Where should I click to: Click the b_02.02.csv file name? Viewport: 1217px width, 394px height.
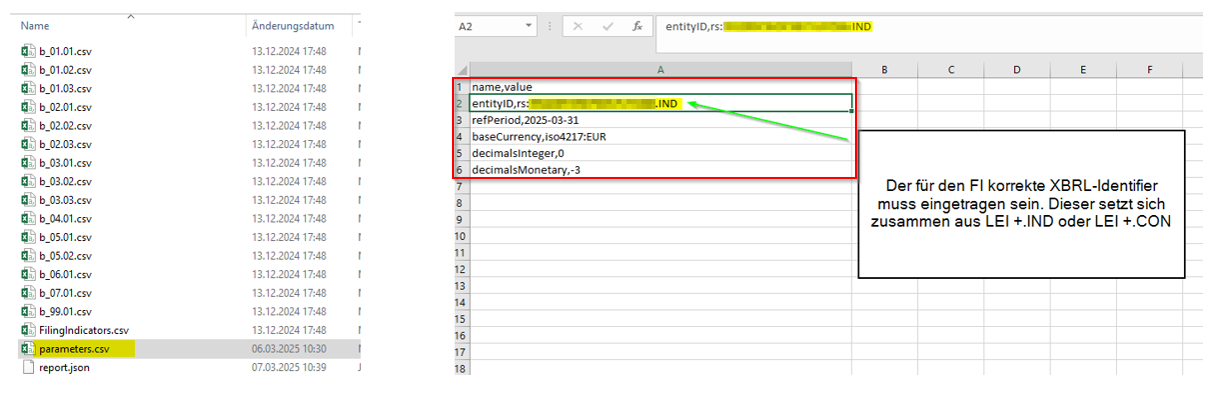[65, 126]
